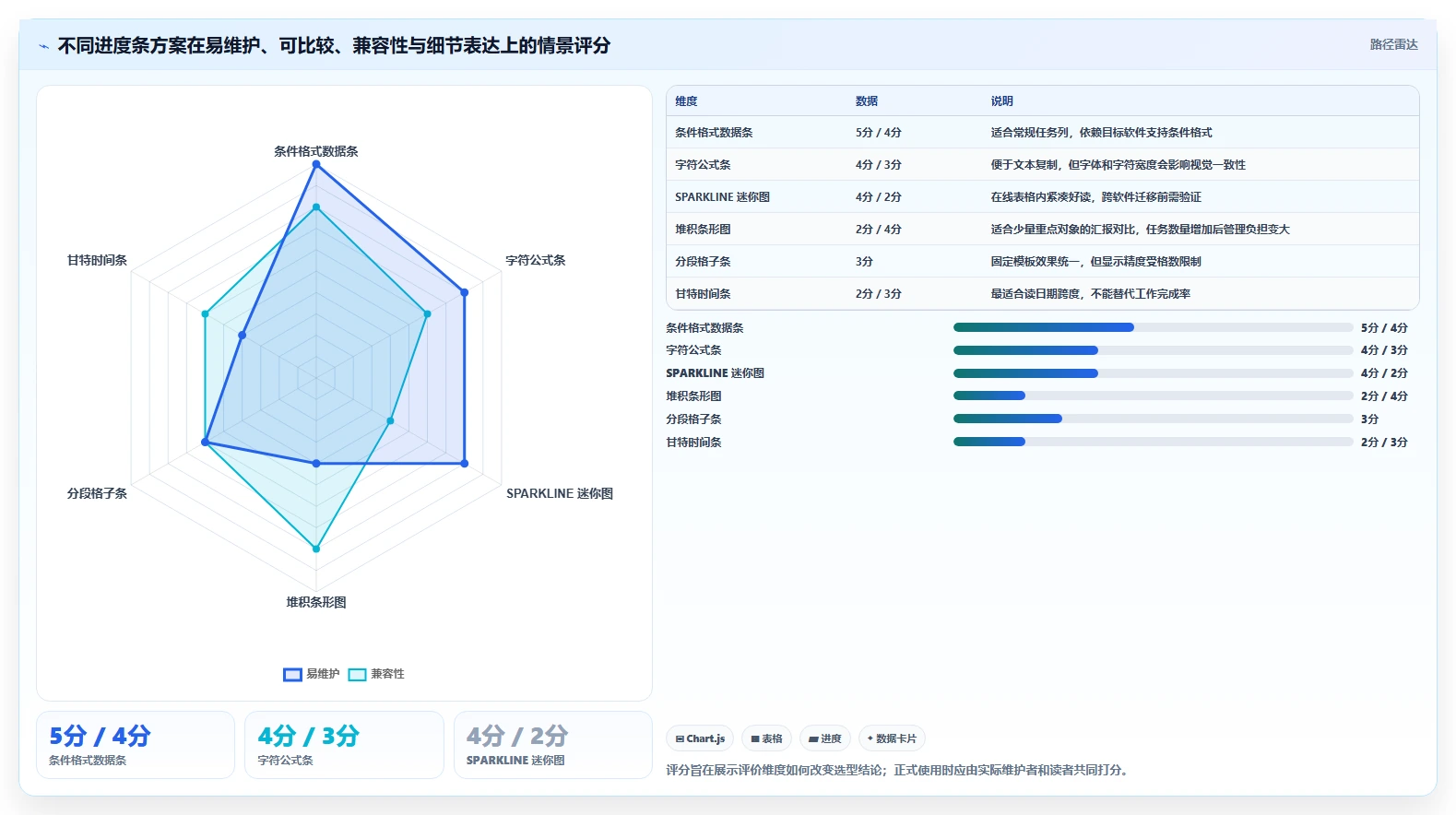Select the 堆积条形图 table row name

pyautogui.click(x=703, y=230)
